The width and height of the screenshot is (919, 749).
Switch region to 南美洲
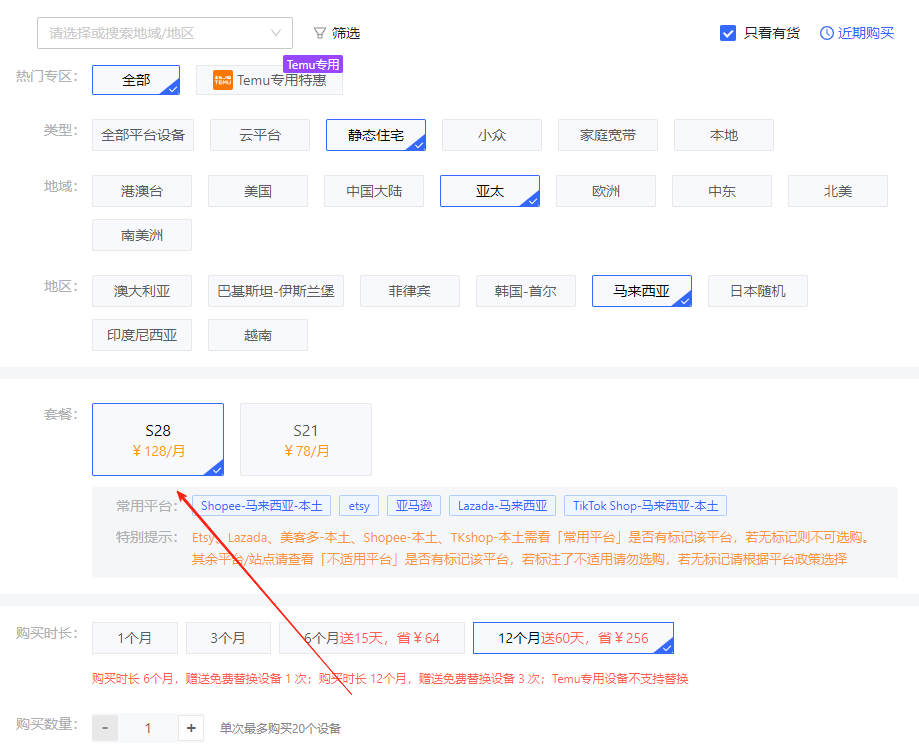tap(142, 235)
